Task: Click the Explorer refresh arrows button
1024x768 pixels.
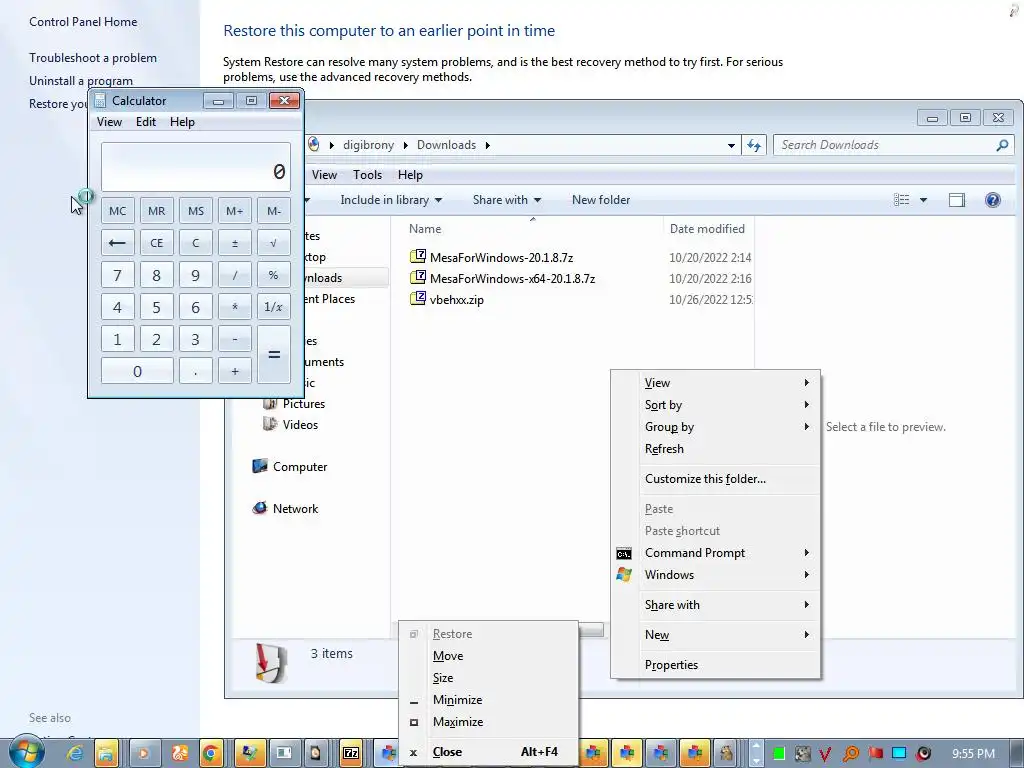Action: click(x=754, y=145)
